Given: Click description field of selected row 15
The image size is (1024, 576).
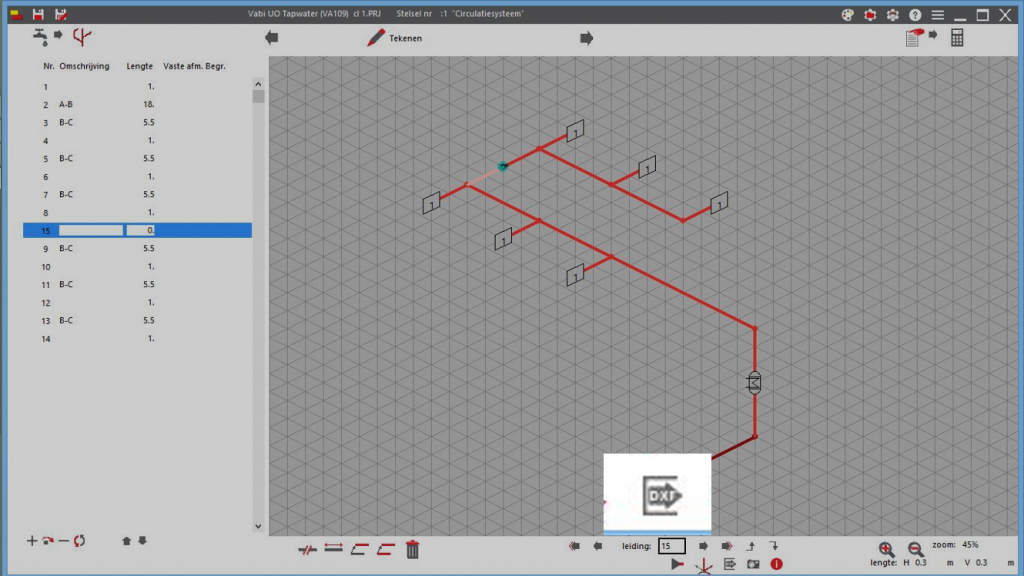Looking at the screenshot, I should (x=91, y=230).
